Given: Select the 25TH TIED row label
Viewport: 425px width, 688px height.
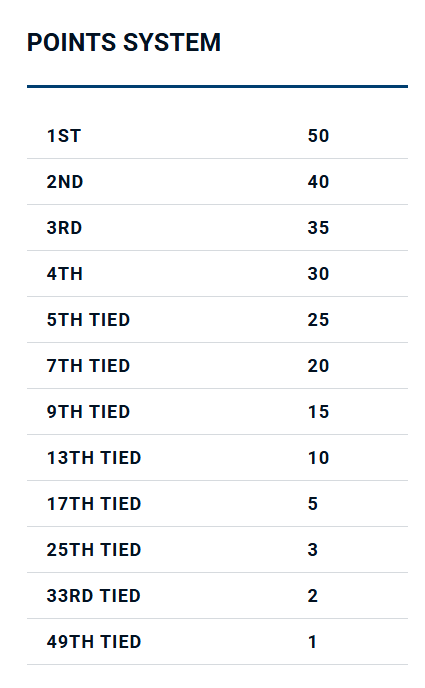Looking at the screenshot, I should [x=94, y=550].
